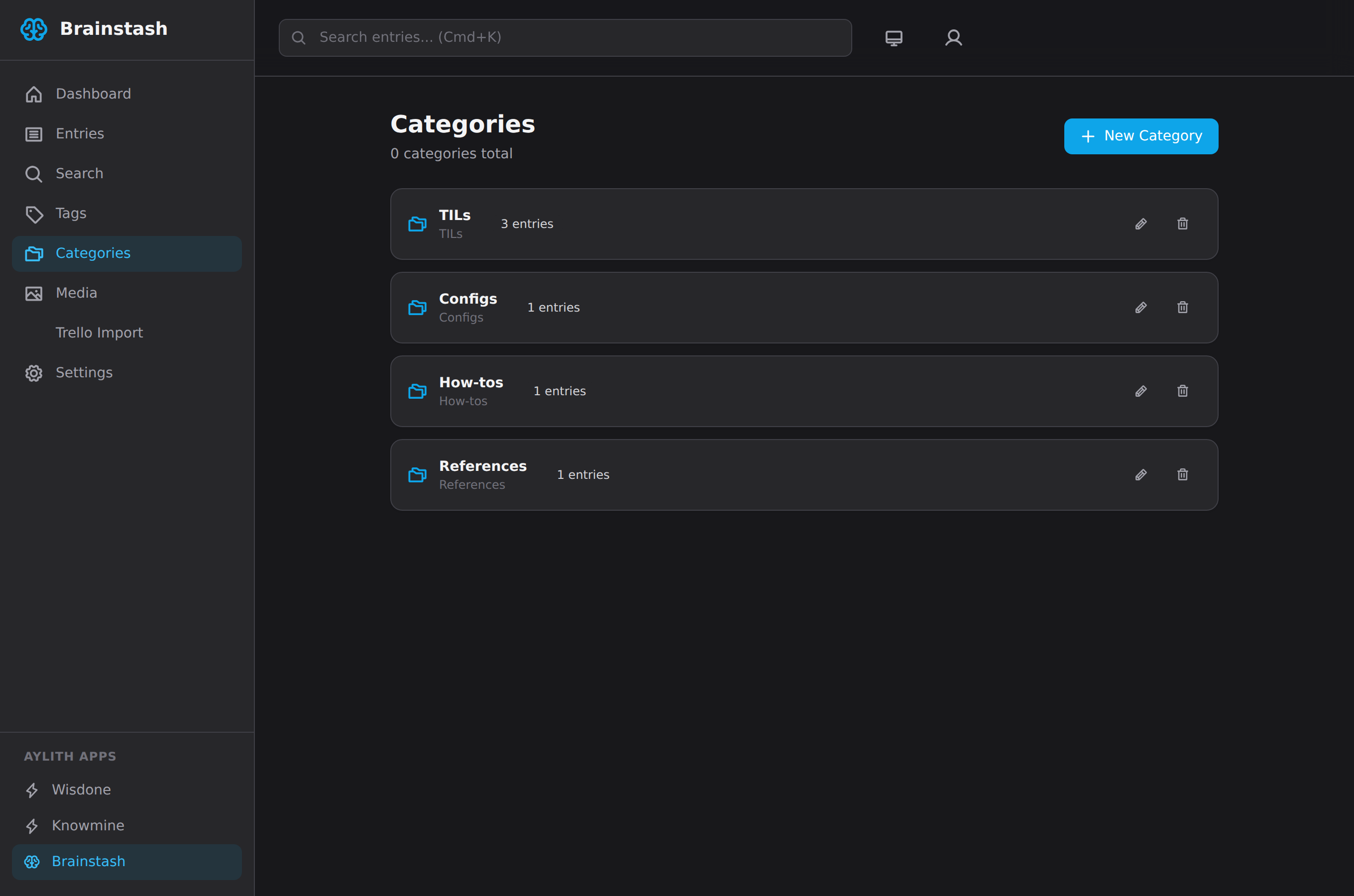Click the Search magnifier icon in sidebar
The width and height of the screenshot is (1354, 896).
coord(34,174)
